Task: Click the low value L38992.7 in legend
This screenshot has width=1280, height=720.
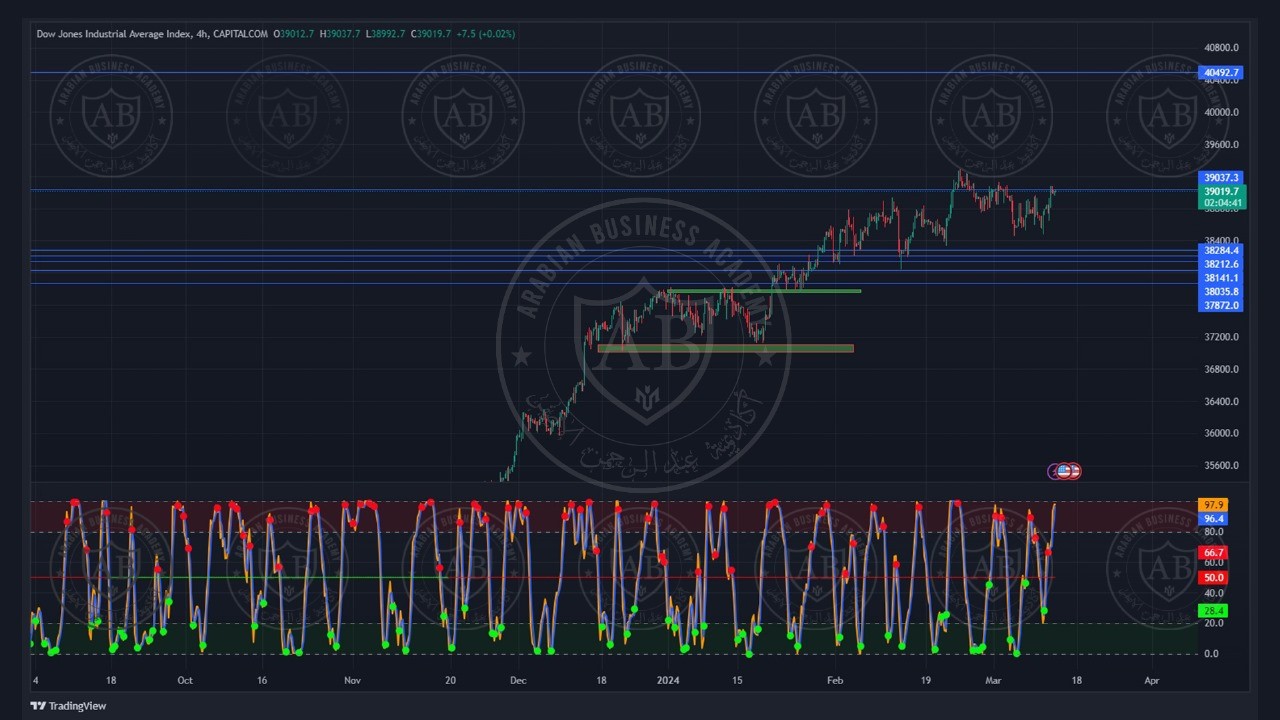Action: (x=386, y=34)
